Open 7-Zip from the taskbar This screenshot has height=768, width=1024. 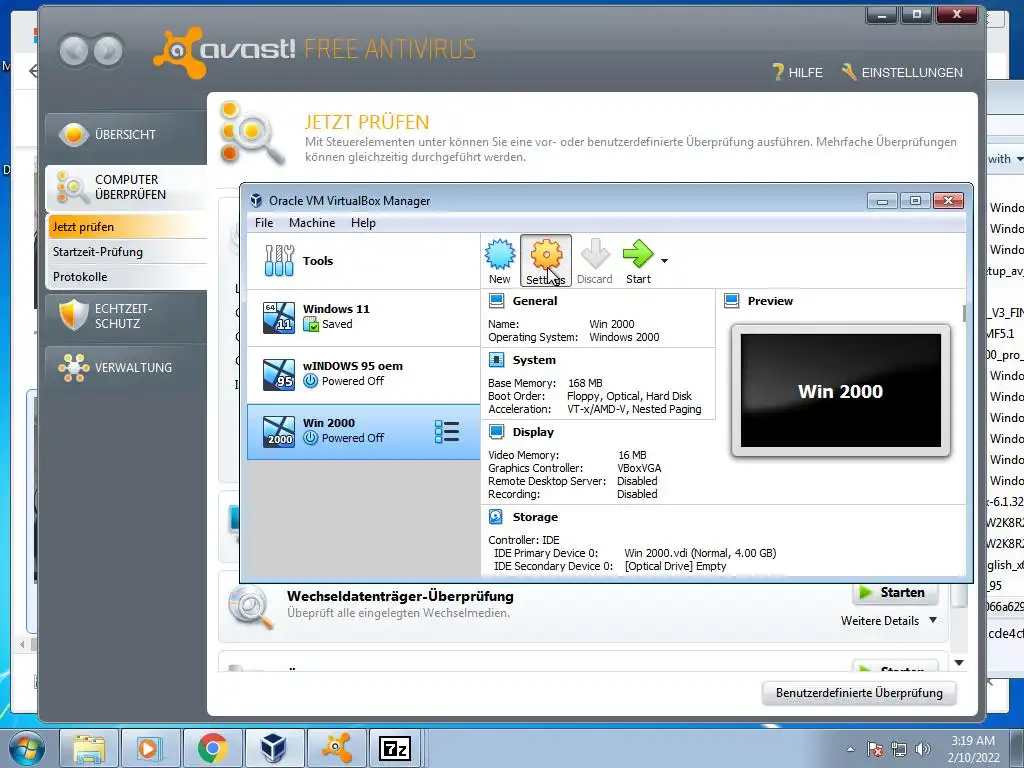pos(395,748)
